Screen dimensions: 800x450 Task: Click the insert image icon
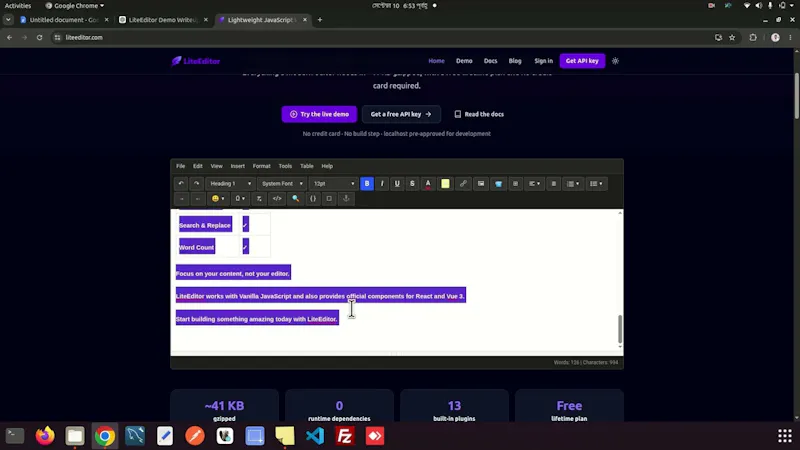(x=481, y=184)
